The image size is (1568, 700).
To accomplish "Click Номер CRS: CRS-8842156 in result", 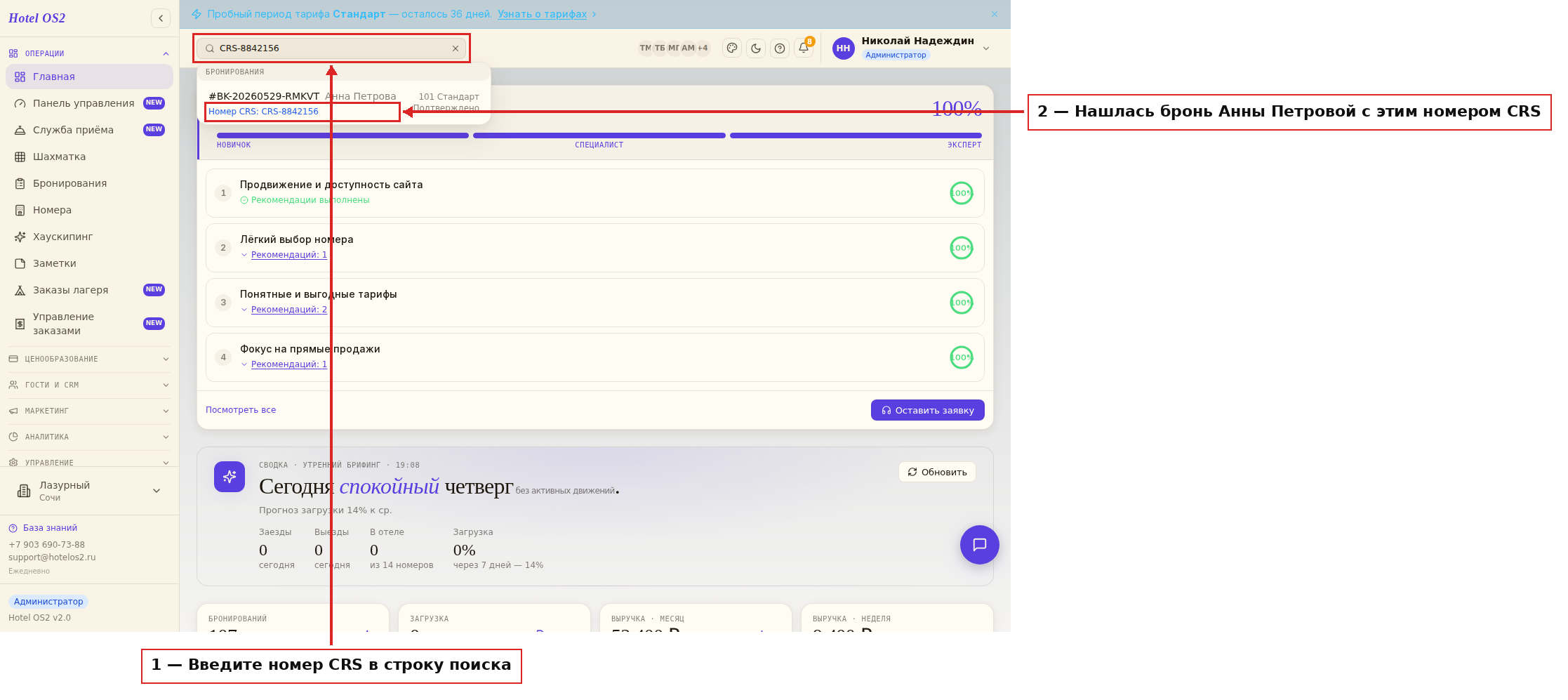I will pyautogui.click(x=263, y=112).
